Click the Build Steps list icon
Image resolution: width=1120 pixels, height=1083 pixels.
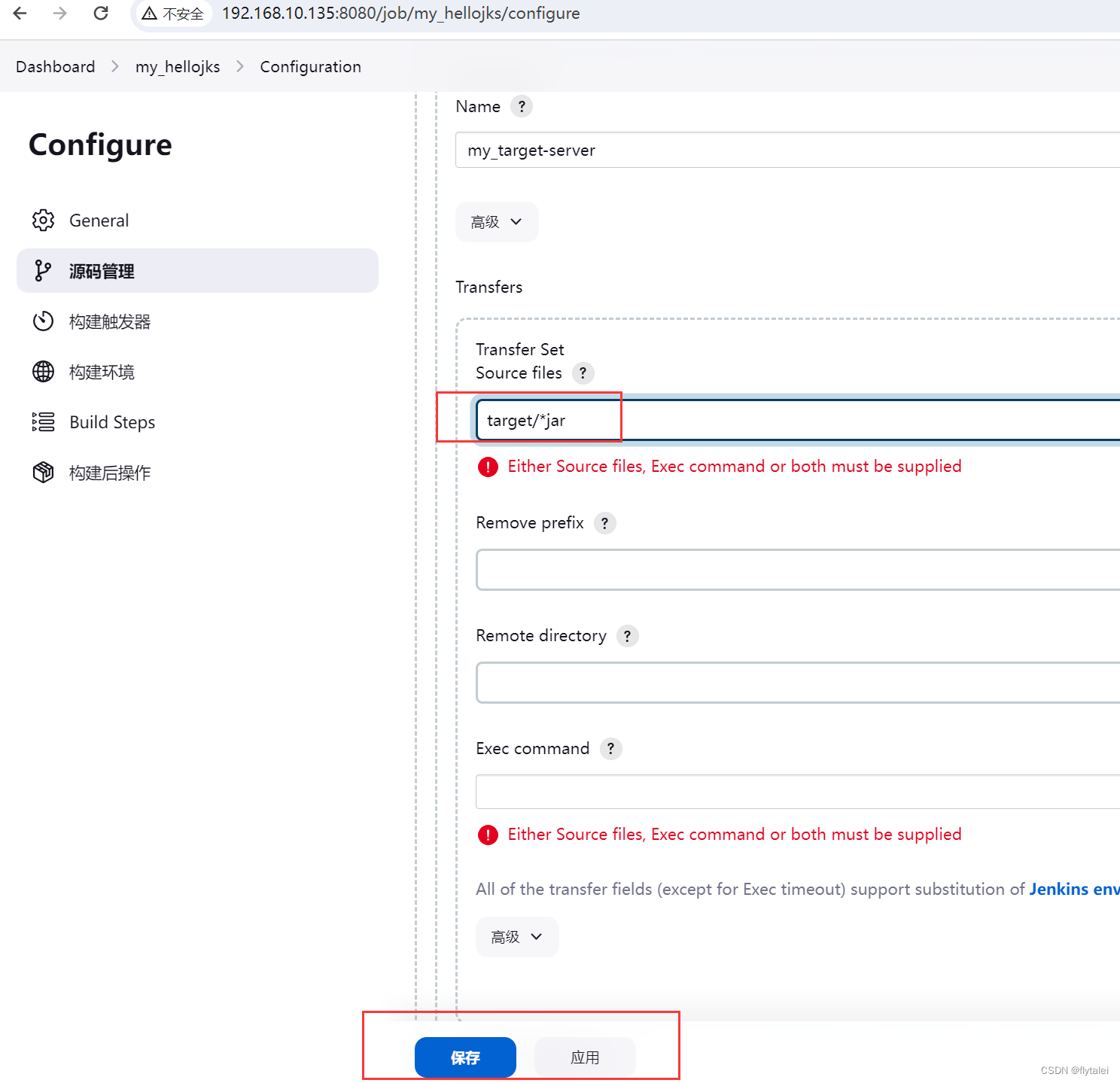click(x=44, y=422)
